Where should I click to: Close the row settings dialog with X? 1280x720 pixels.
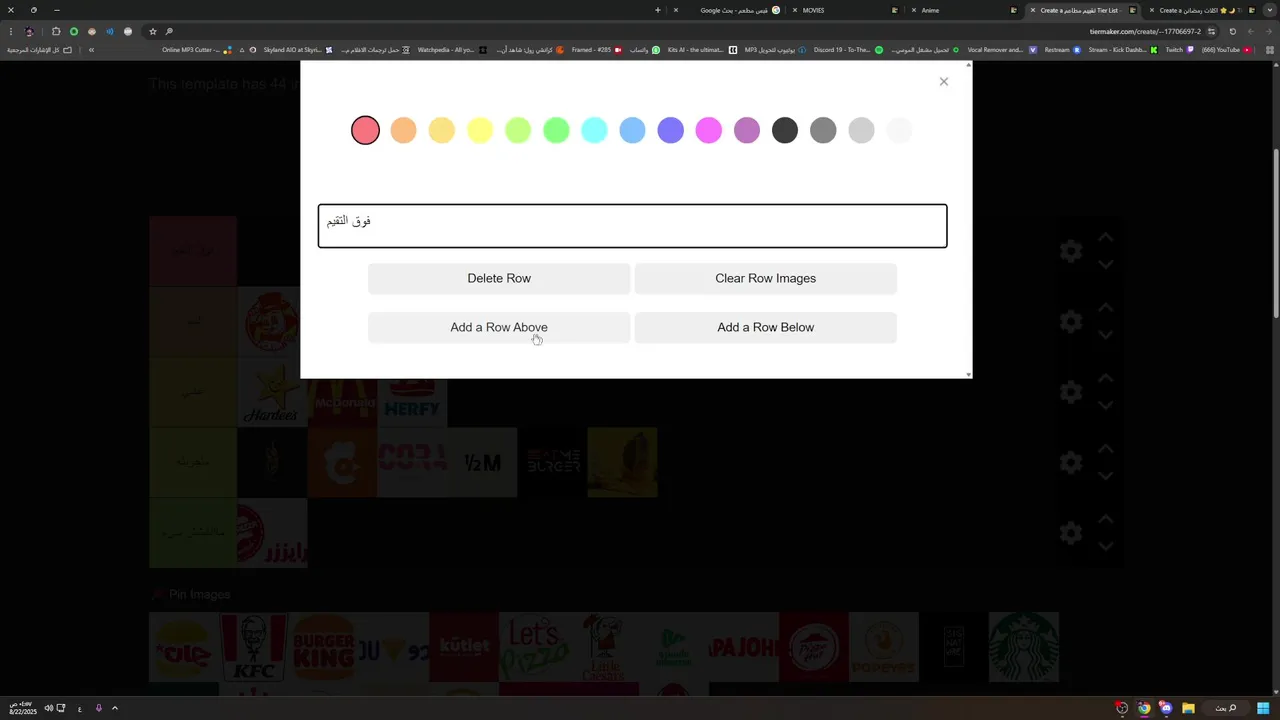[x=943, y=82]
